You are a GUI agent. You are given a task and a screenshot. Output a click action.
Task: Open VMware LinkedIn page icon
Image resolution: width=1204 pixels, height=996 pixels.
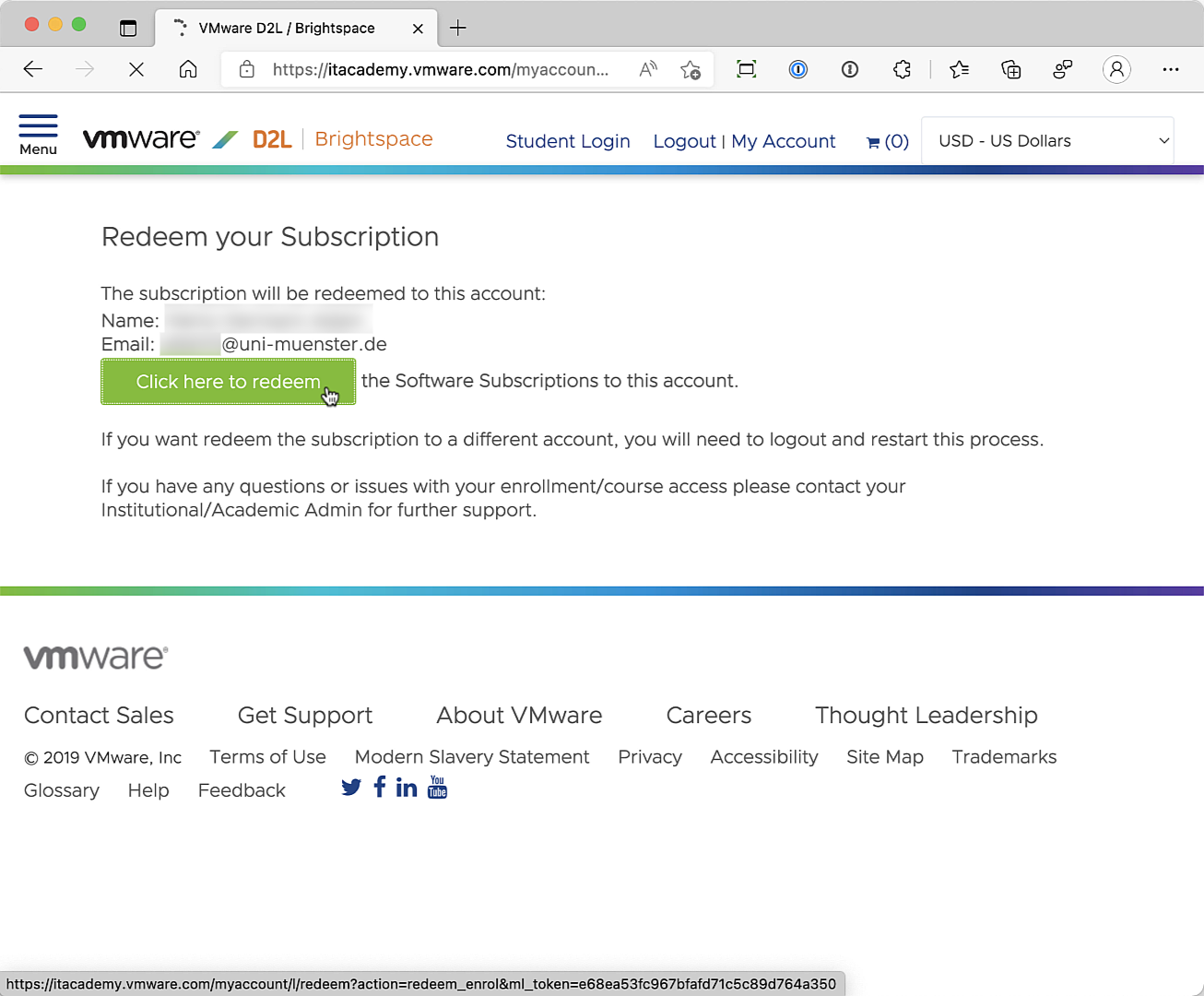click(x=407, y=788)
